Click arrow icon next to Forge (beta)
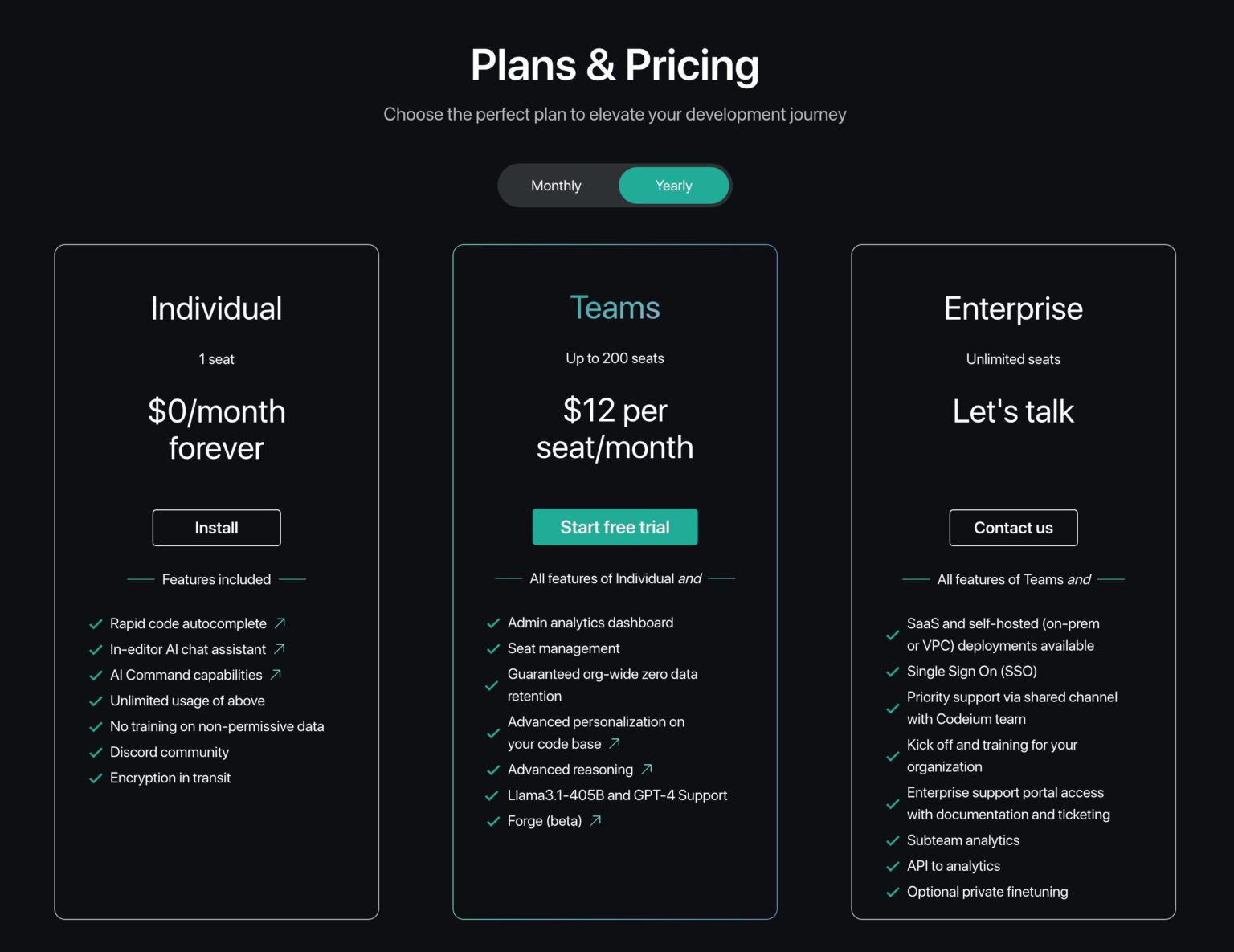1234x952 pixels. point(595,820)
